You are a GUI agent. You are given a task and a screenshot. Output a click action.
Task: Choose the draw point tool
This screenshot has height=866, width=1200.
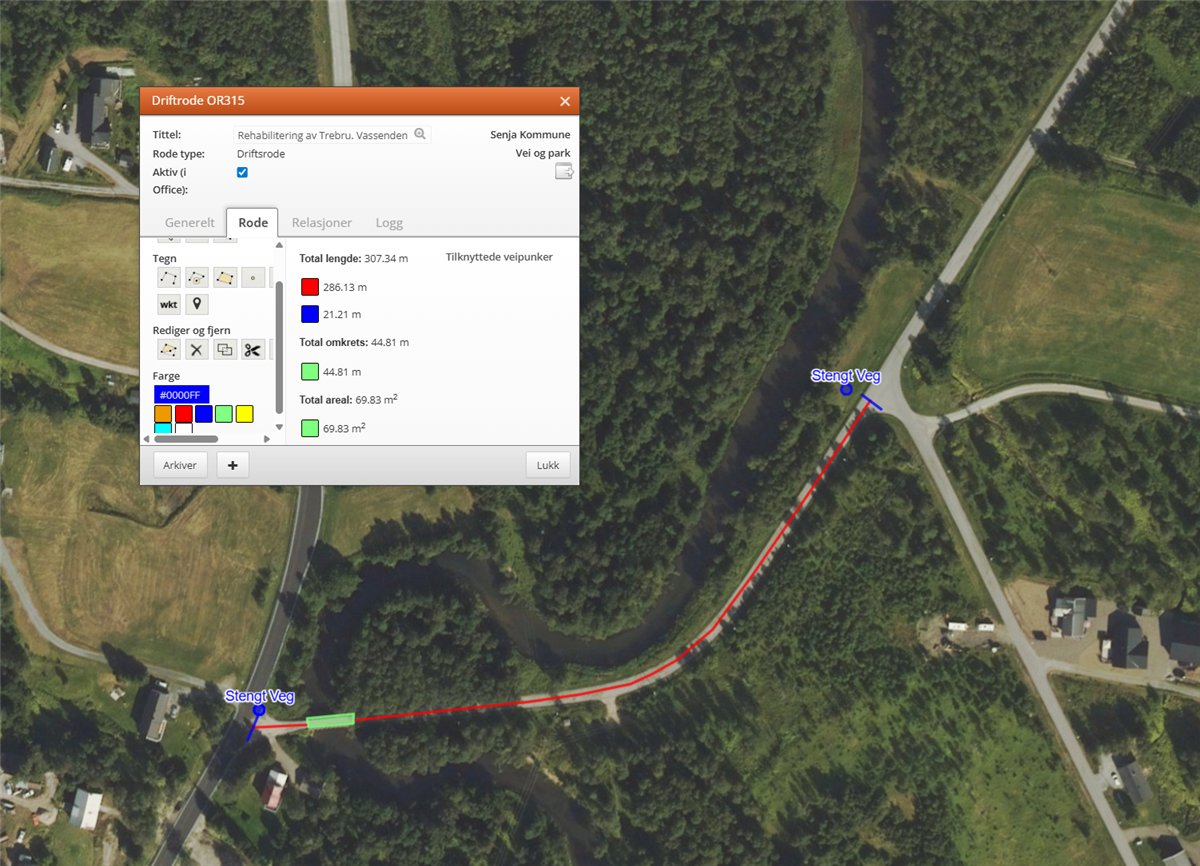(253, 277)
